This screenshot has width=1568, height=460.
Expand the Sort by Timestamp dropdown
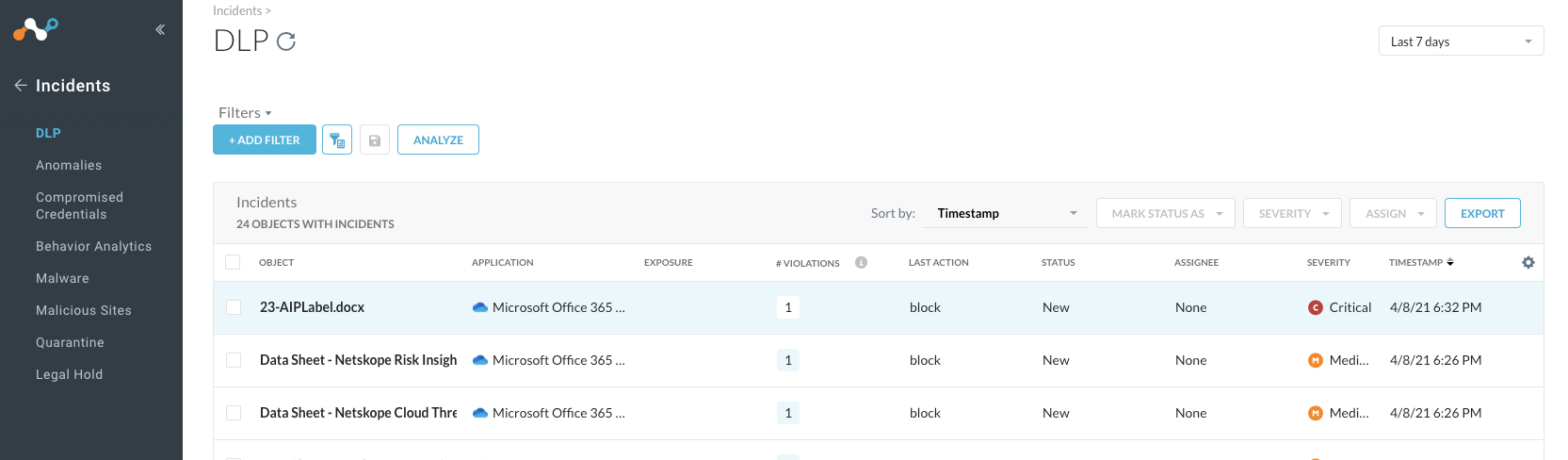(1007, 214)
